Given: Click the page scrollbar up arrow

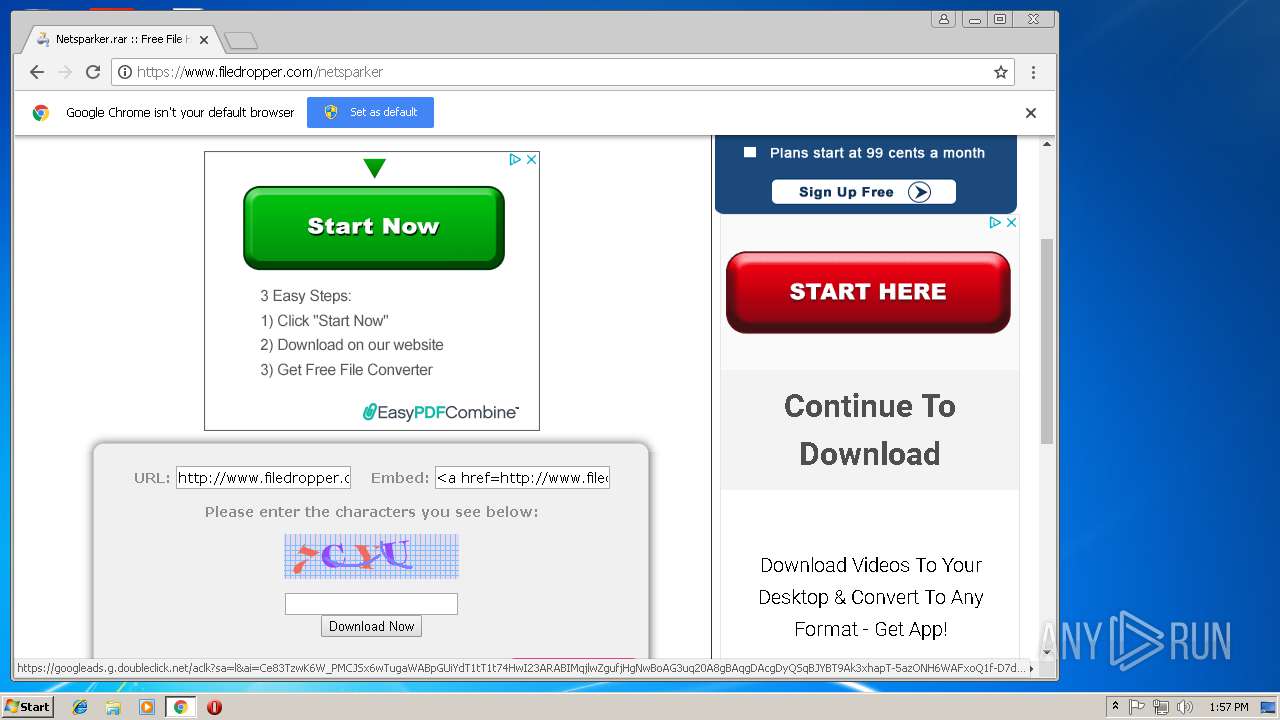Looking at the screenshot, I should [1047, 144].
